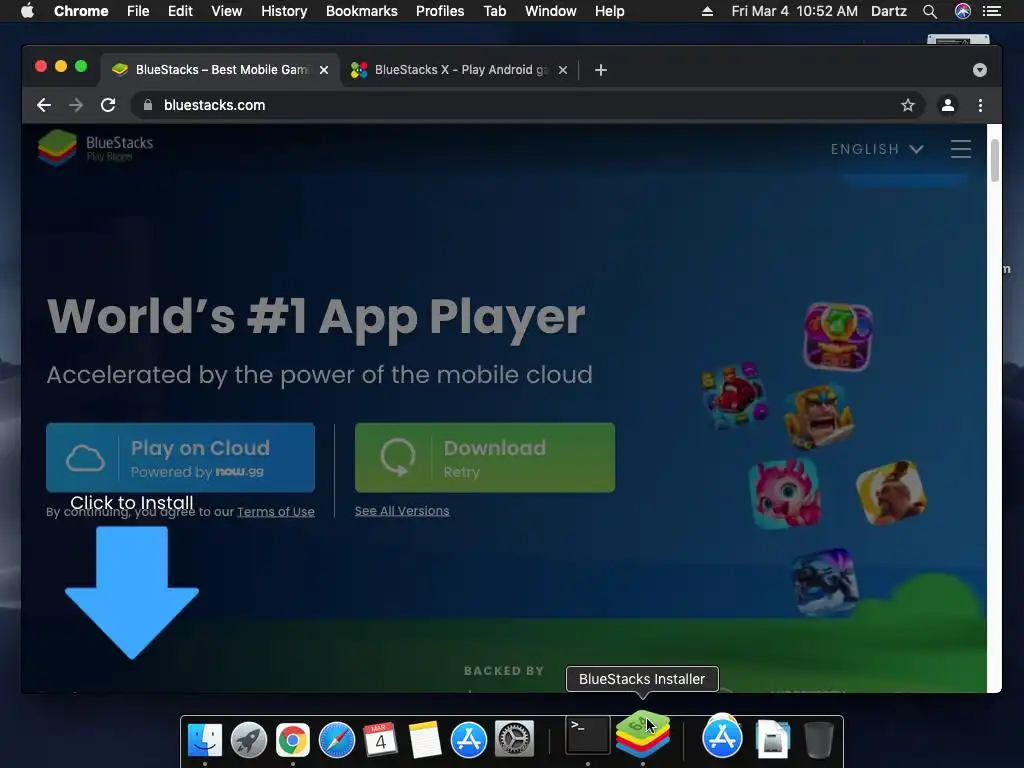This screenshot has height=768, width=1024.
Task: Open the BlueStacks hamburger menu
Action: [x=961, y=149]
